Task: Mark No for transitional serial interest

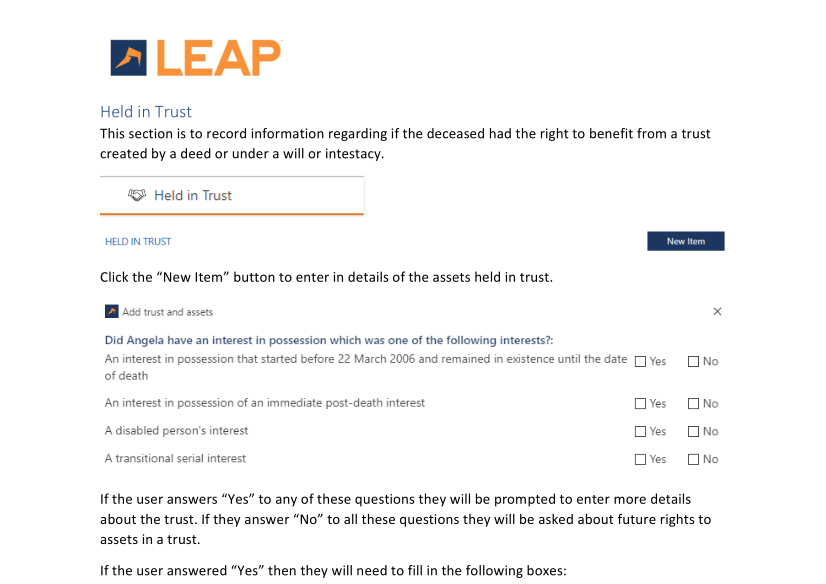Action: tap(693, 460)
